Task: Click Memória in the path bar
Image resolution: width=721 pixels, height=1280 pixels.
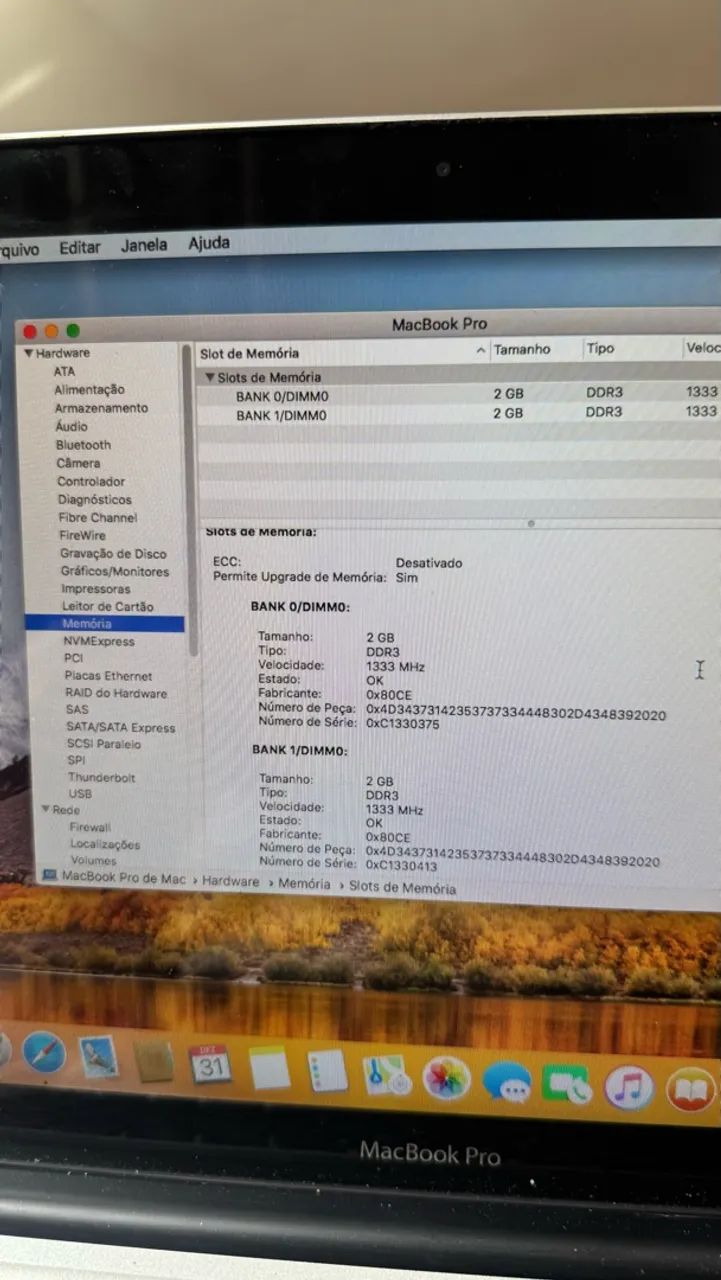Action: [x=304, y=884]
